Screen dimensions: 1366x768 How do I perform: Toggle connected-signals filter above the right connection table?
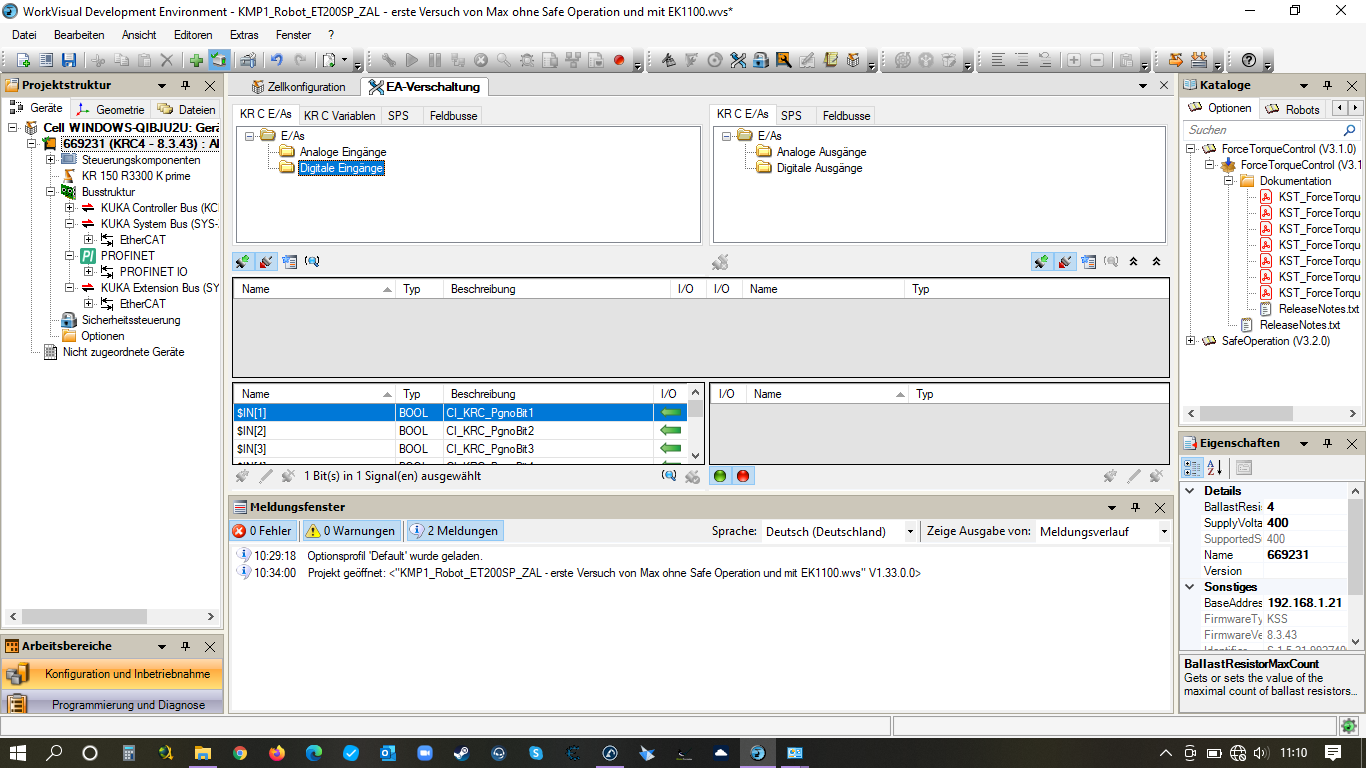click(x=1042, y=262)
